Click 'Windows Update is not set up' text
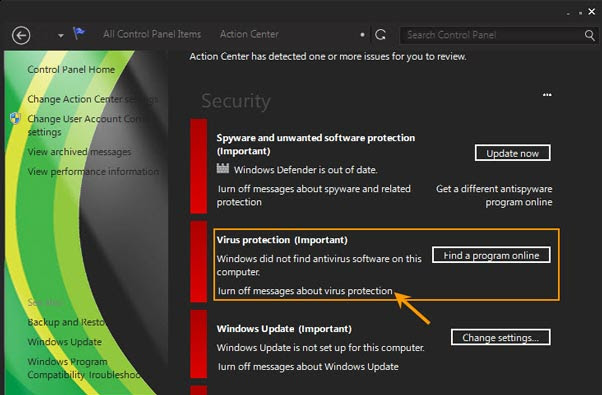 (321, 348)
